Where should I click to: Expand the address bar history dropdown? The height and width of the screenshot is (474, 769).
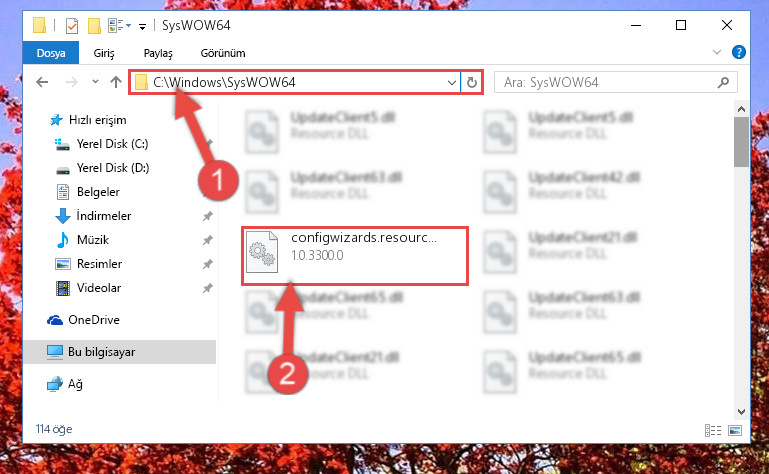tap(452, 82)
